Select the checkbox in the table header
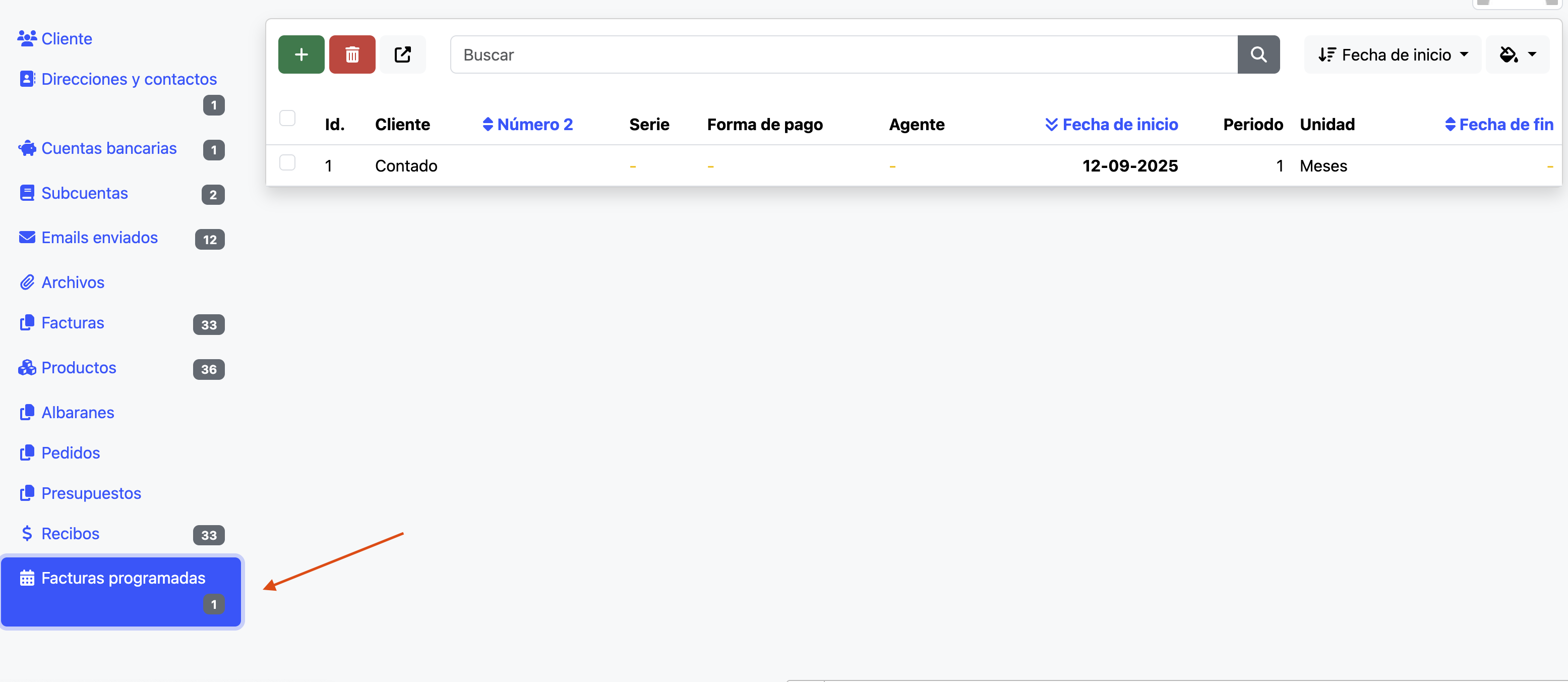Screen dimensions: 1568x682 (x=288, y=118)
